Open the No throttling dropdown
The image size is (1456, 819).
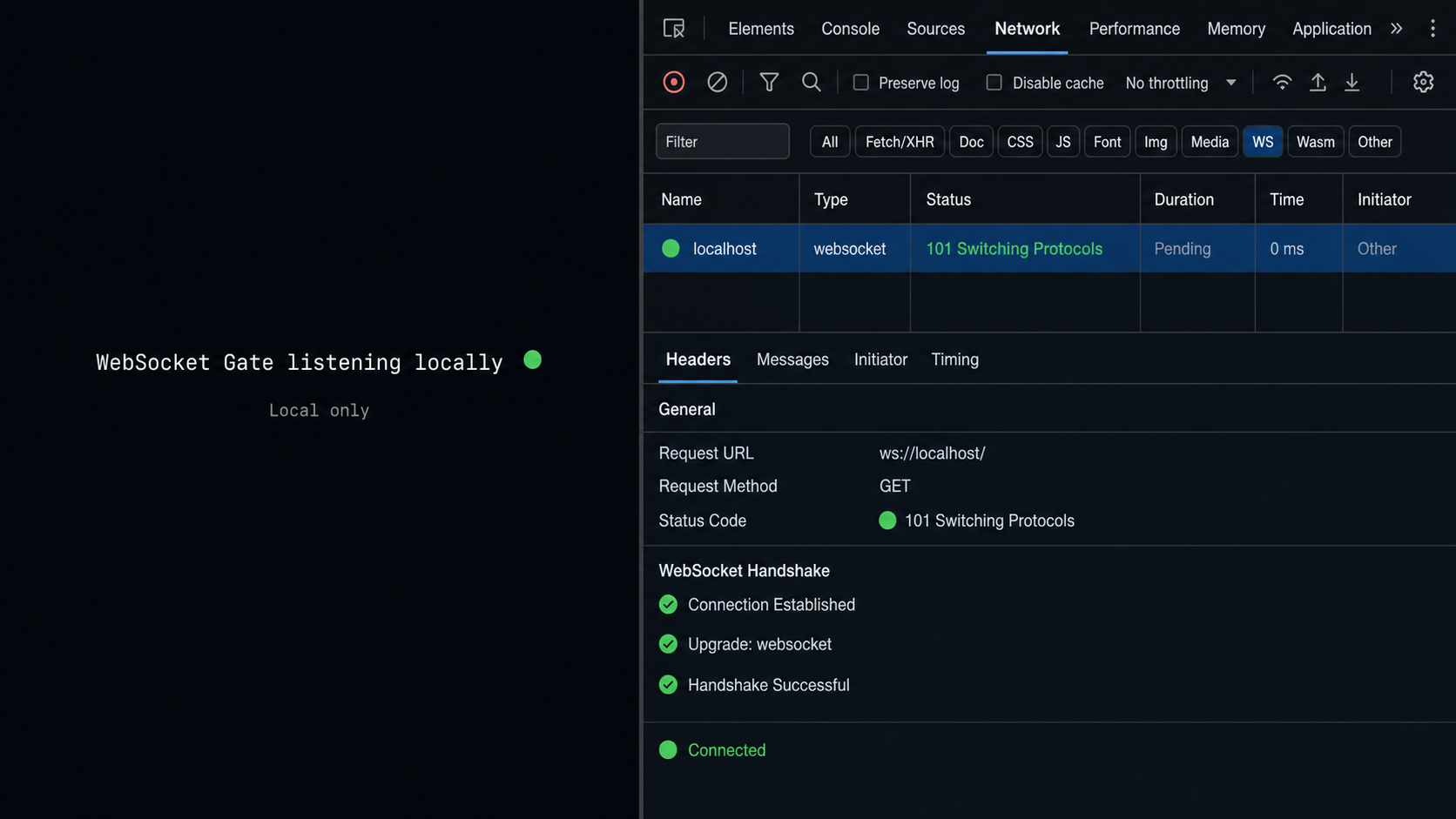click(x=1181, y=83)
